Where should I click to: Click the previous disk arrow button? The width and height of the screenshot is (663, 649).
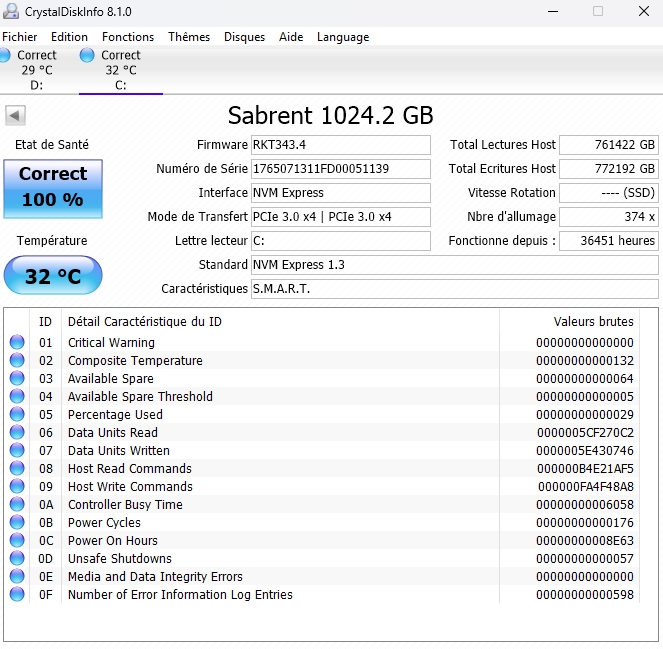tap(15, 115)
